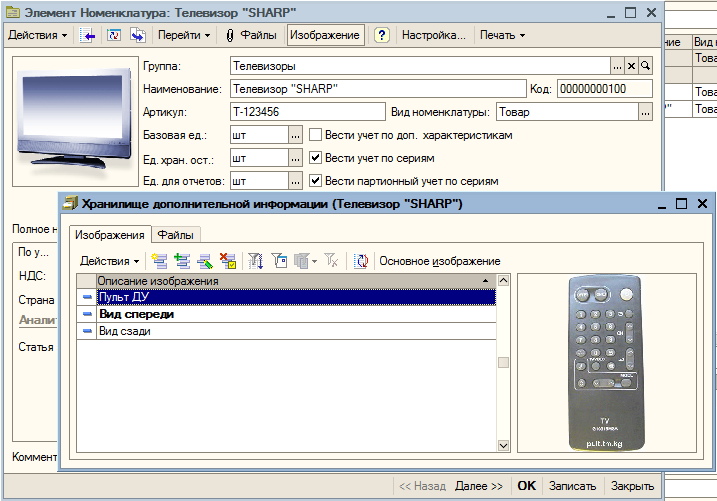Open the Действия menu in the Номенклатура window
717x501 pixels.
[37, 35]
